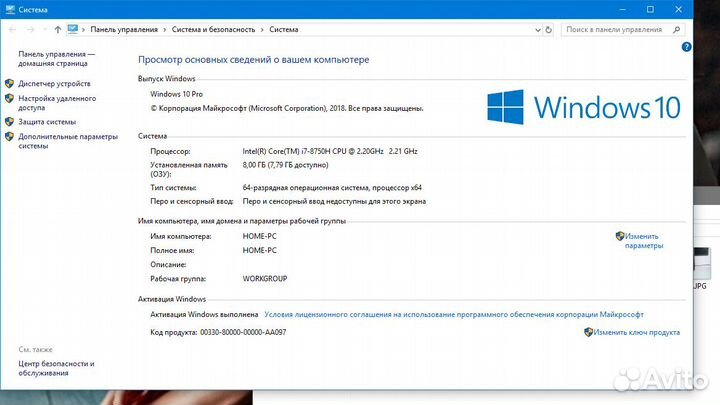The width and height of the screenshot is (720, 405).
Task: Open Защита системы
Action: pos(47,122)
